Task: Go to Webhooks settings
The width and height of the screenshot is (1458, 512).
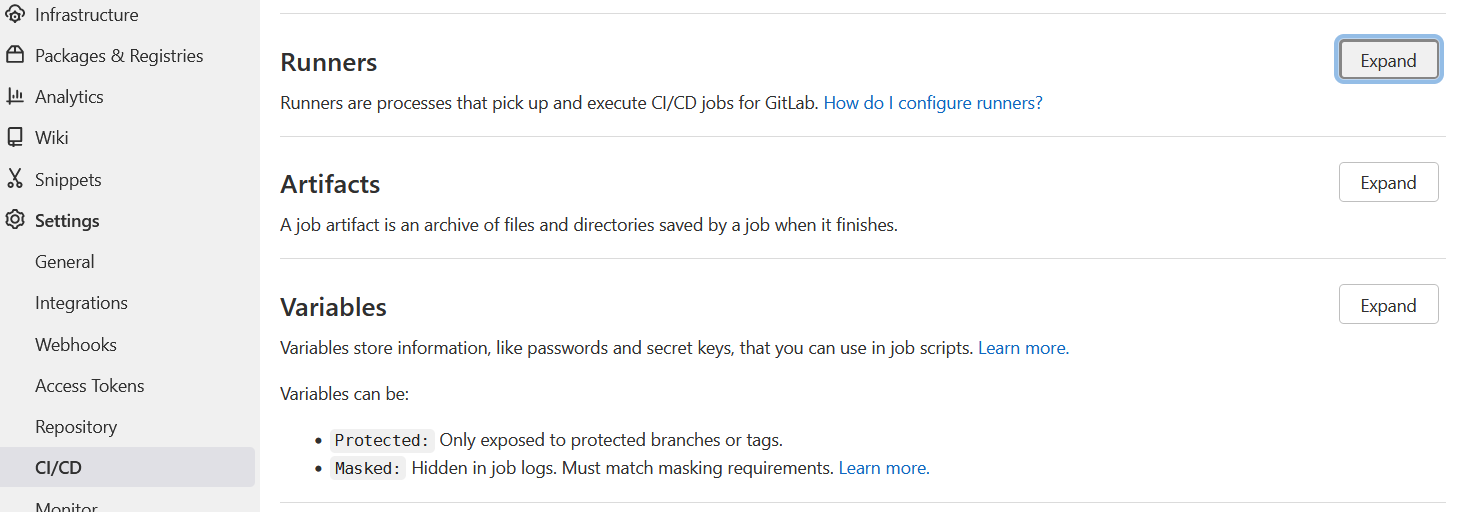Action: point(76,345)
